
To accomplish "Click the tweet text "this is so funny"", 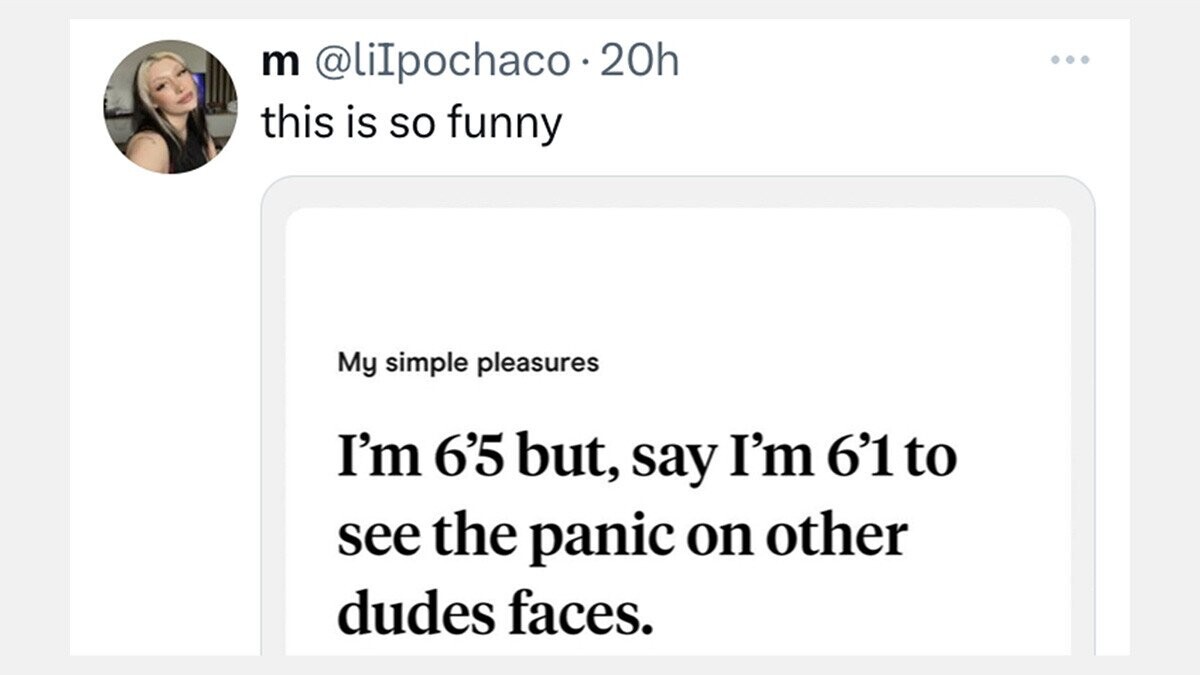I will (x=411, y=123).
